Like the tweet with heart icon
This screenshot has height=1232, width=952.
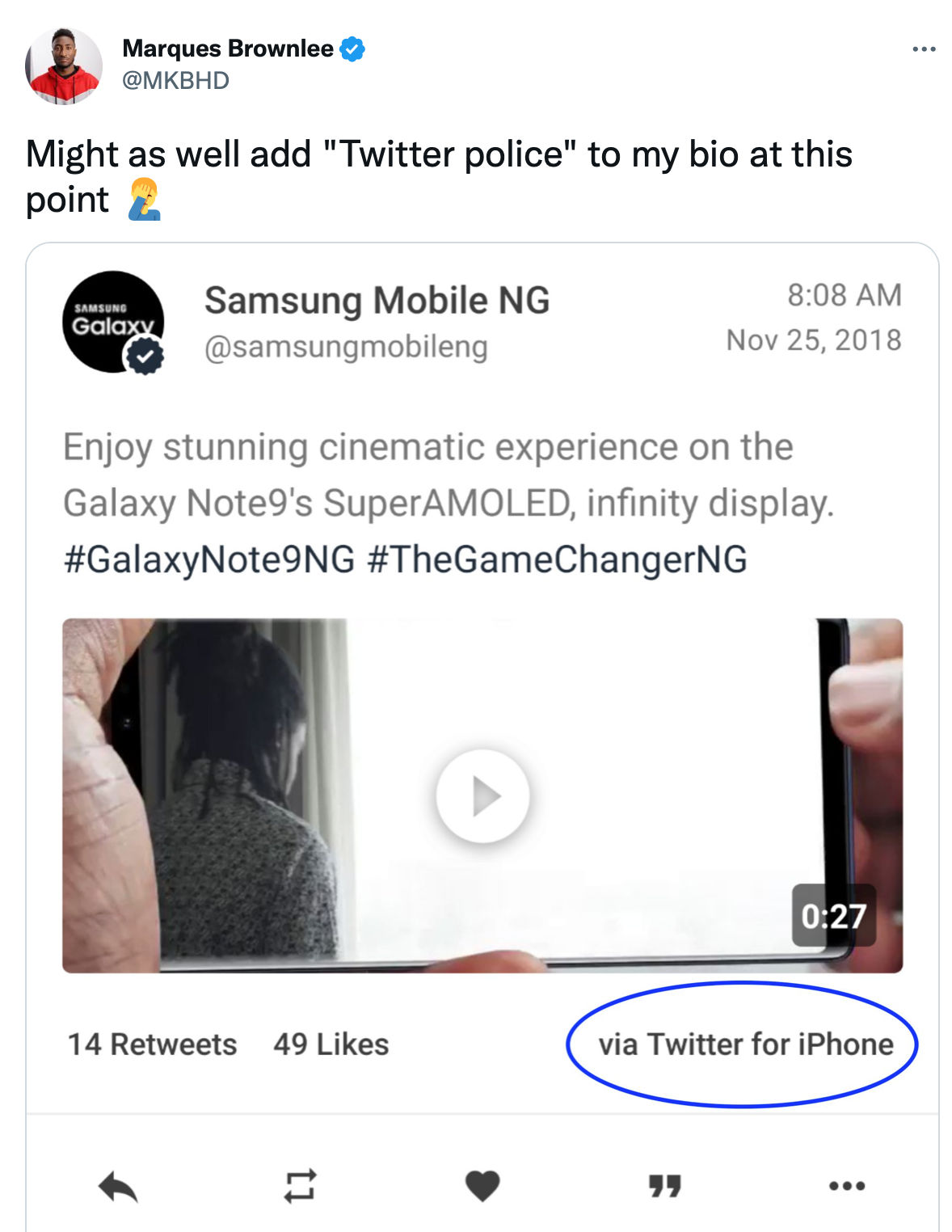click(482, 1186)
